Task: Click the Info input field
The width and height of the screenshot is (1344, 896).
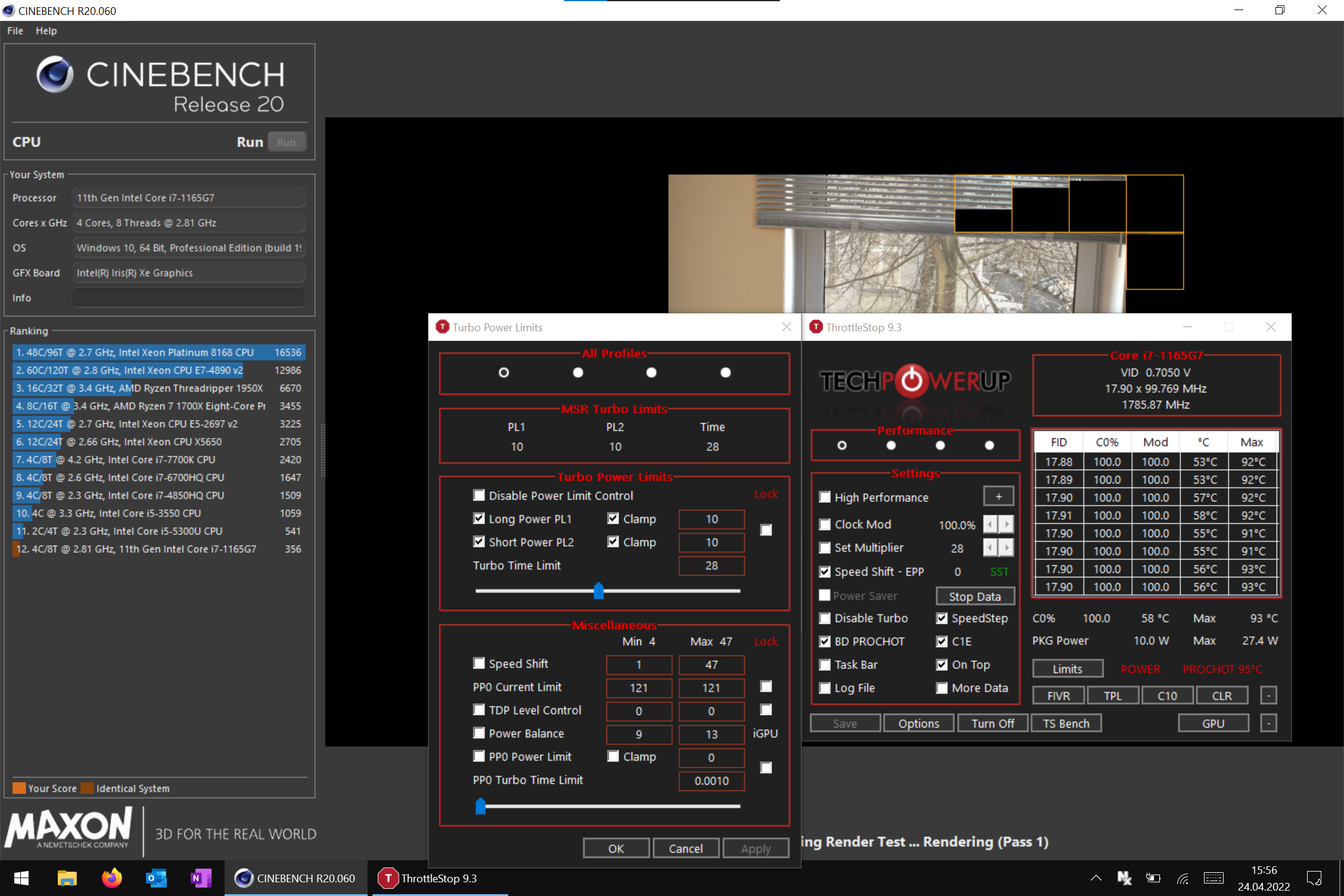Action: (189, 298)
